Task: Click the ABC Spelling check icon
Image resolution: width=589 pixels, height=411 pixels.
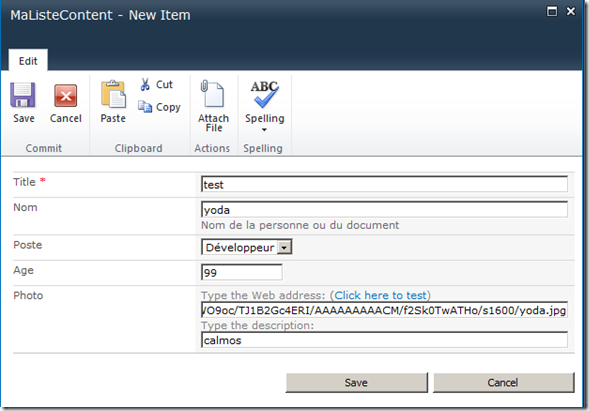Action: [264, 94]
